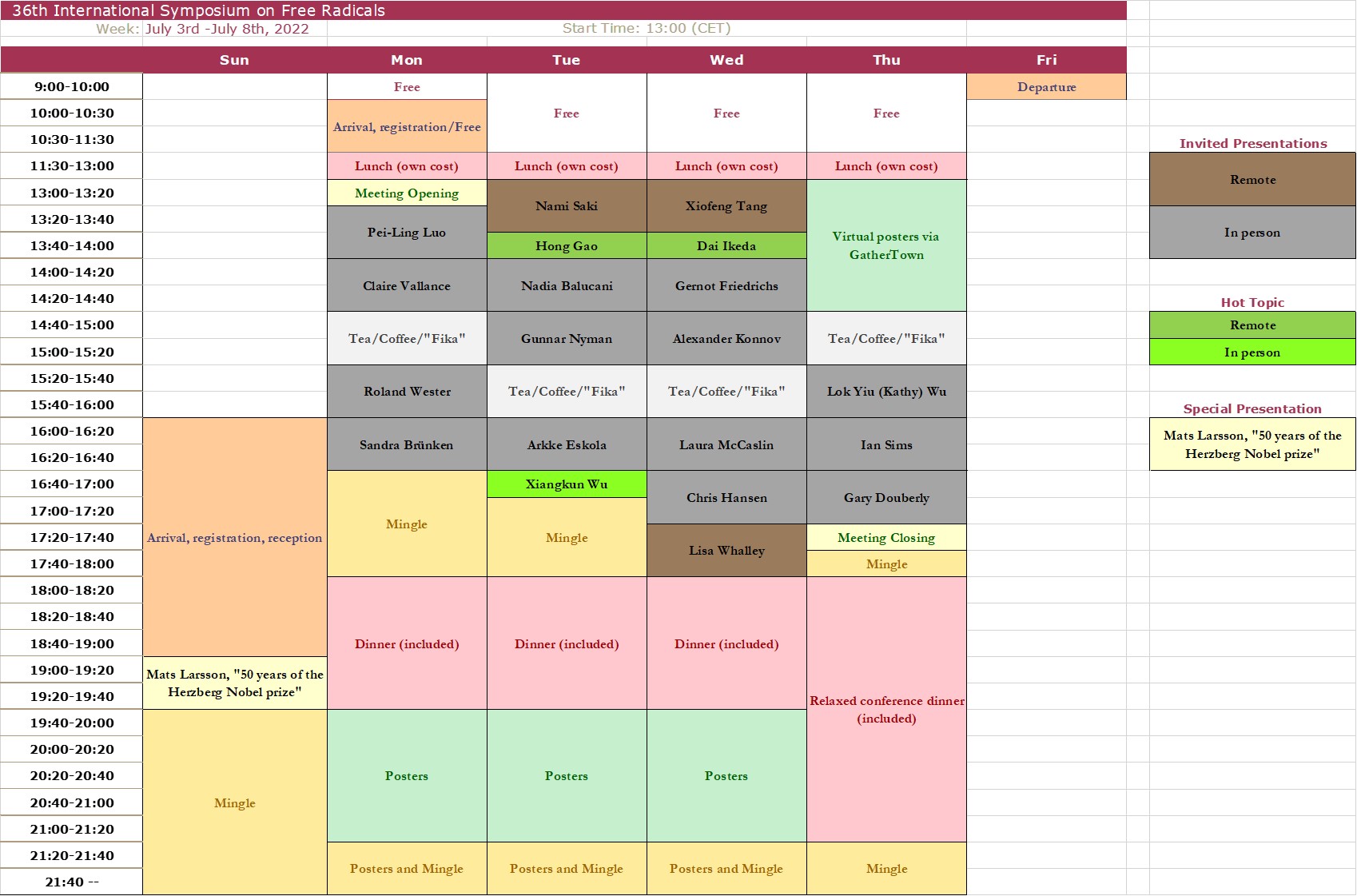Select Monday's Arrival, registration/Free cell

click(x=407, y=126)
